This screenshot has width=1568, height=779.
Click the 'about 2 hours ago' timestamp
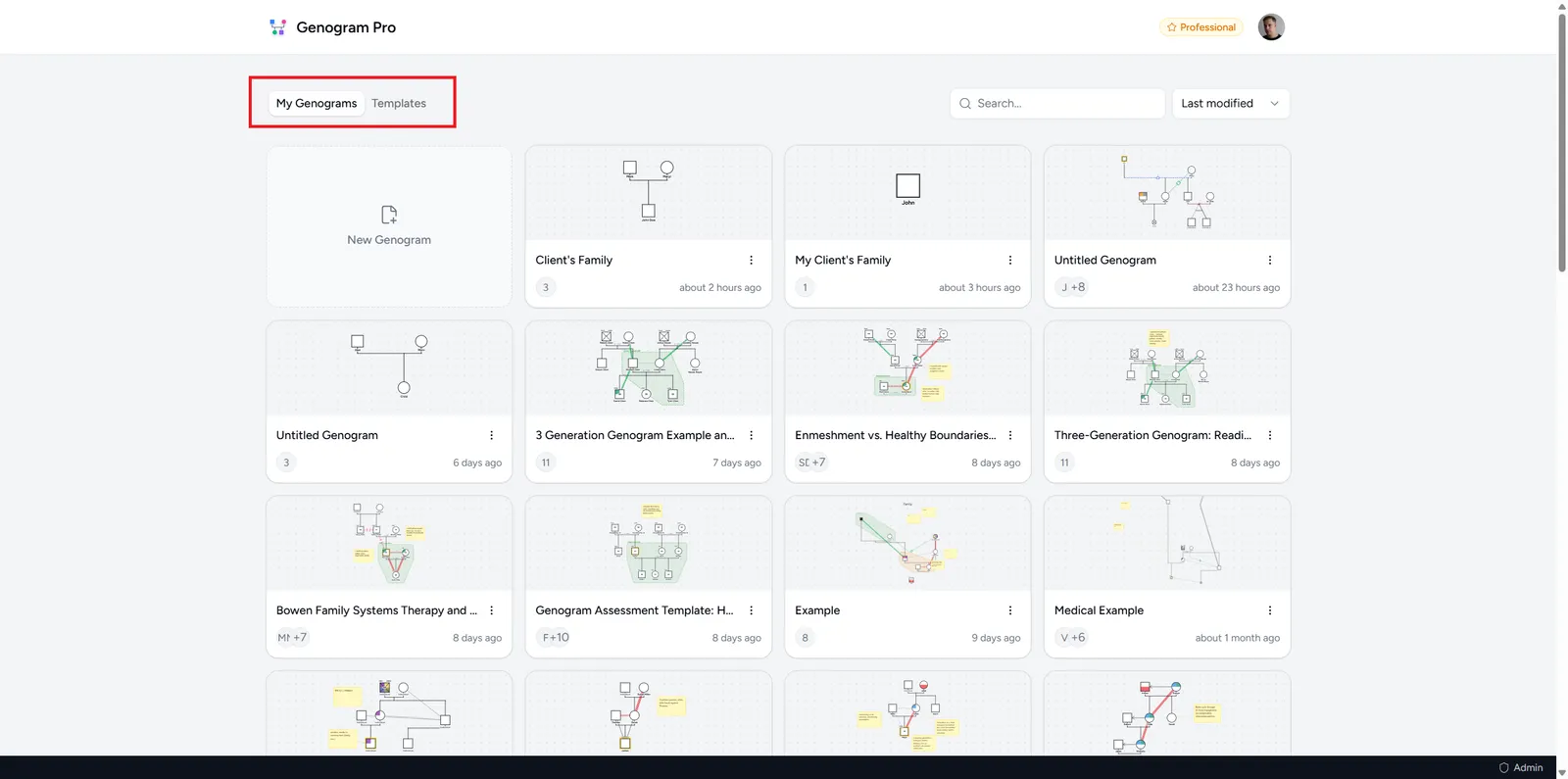pyautogui.click(x=720, y=288)
